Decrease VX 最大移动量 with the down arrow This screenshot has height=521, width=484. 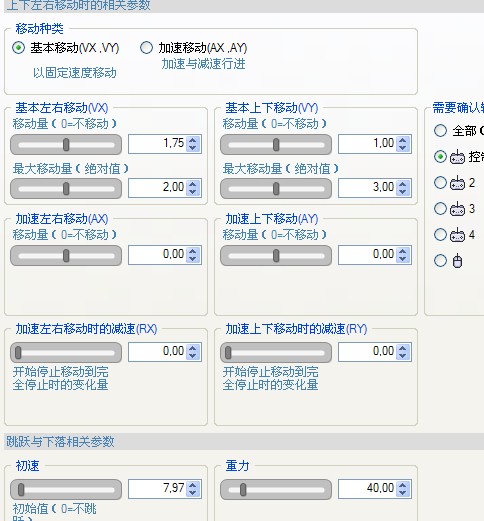coord(193,192)
